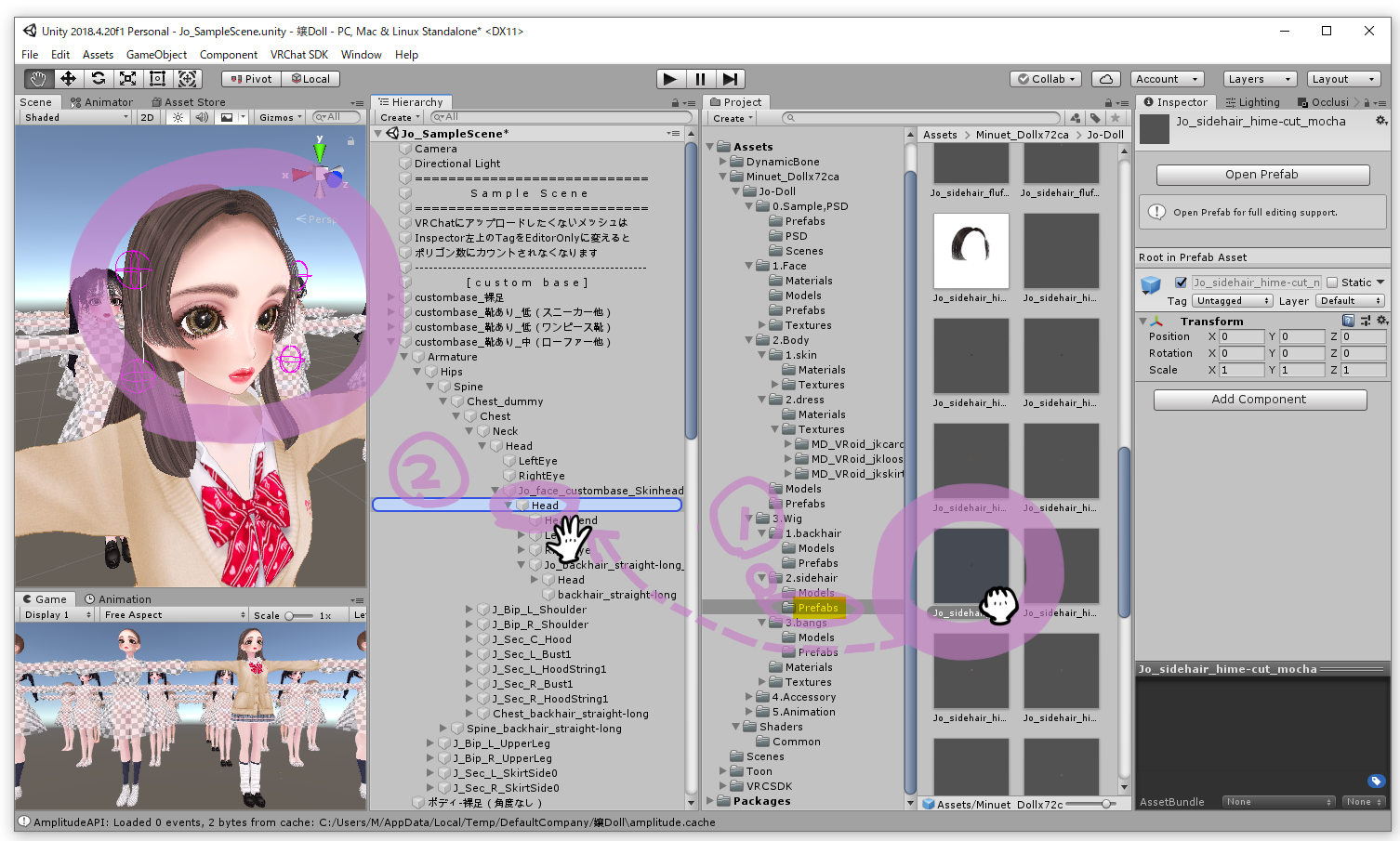The image size is (1400, 841).
Task: Toggle 2D scene view mode
Action: (x=147, y=118)
